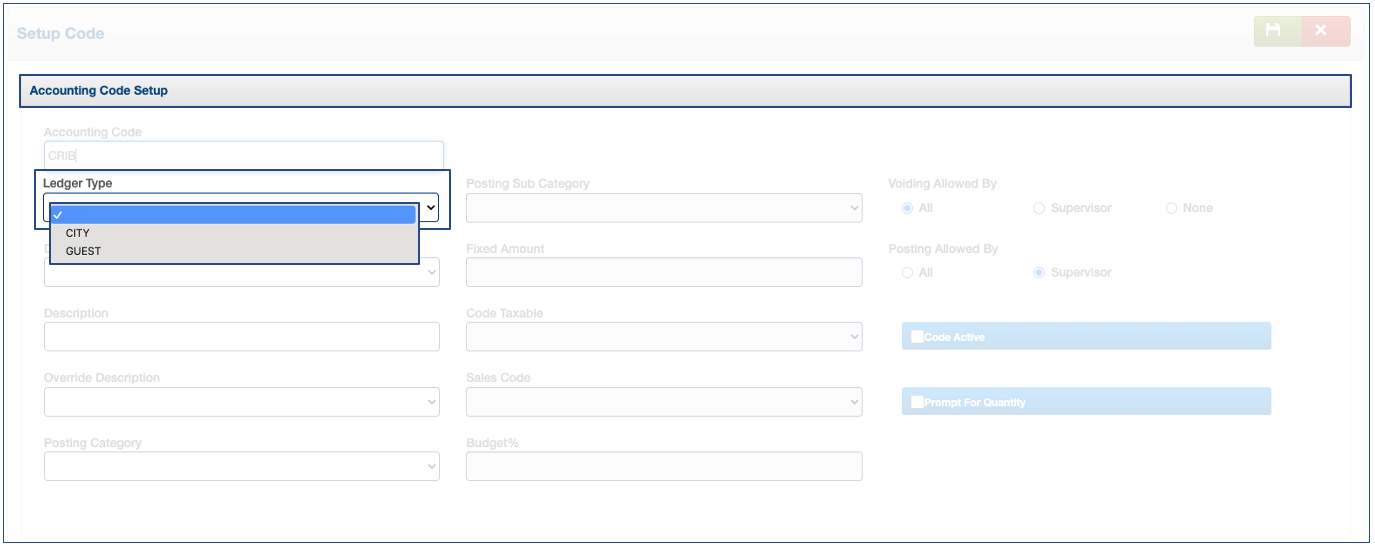Viewport: 1375px width, 546px height.
Task: Select GUEST from Ledger Type list
Action: (83, 251)
